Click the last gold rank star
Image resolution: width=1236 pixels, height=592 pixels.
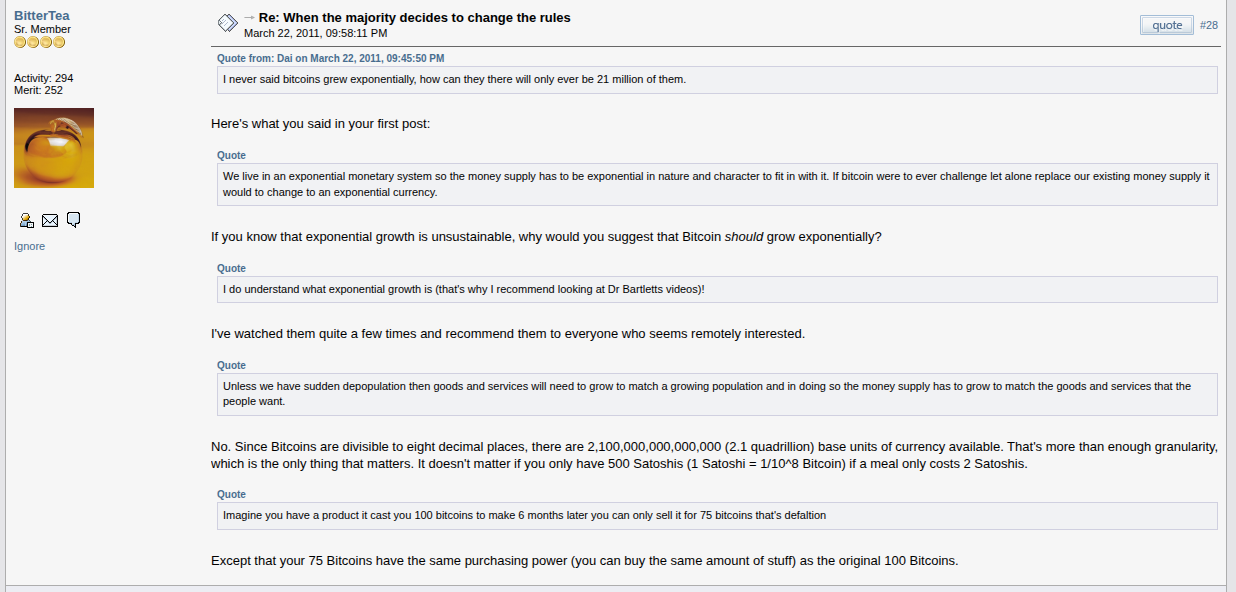(x=59, y=42)
